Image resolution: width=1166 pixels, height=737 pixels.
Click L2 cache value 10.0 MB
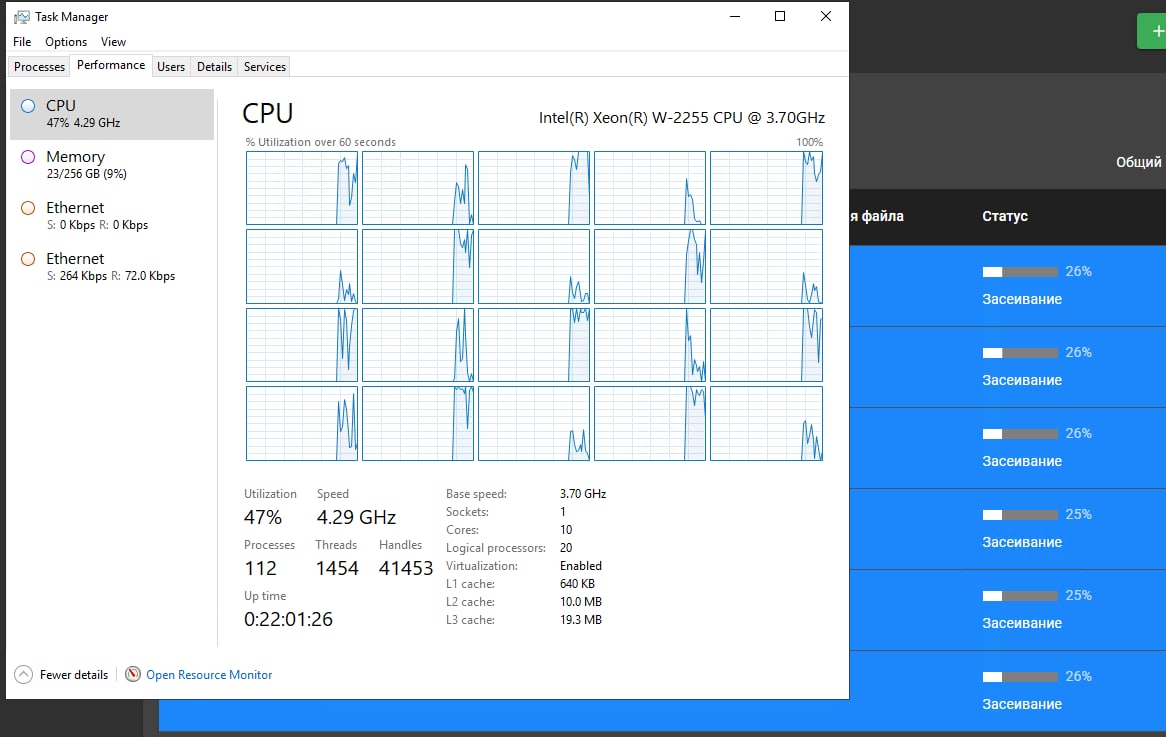(581, 602)
